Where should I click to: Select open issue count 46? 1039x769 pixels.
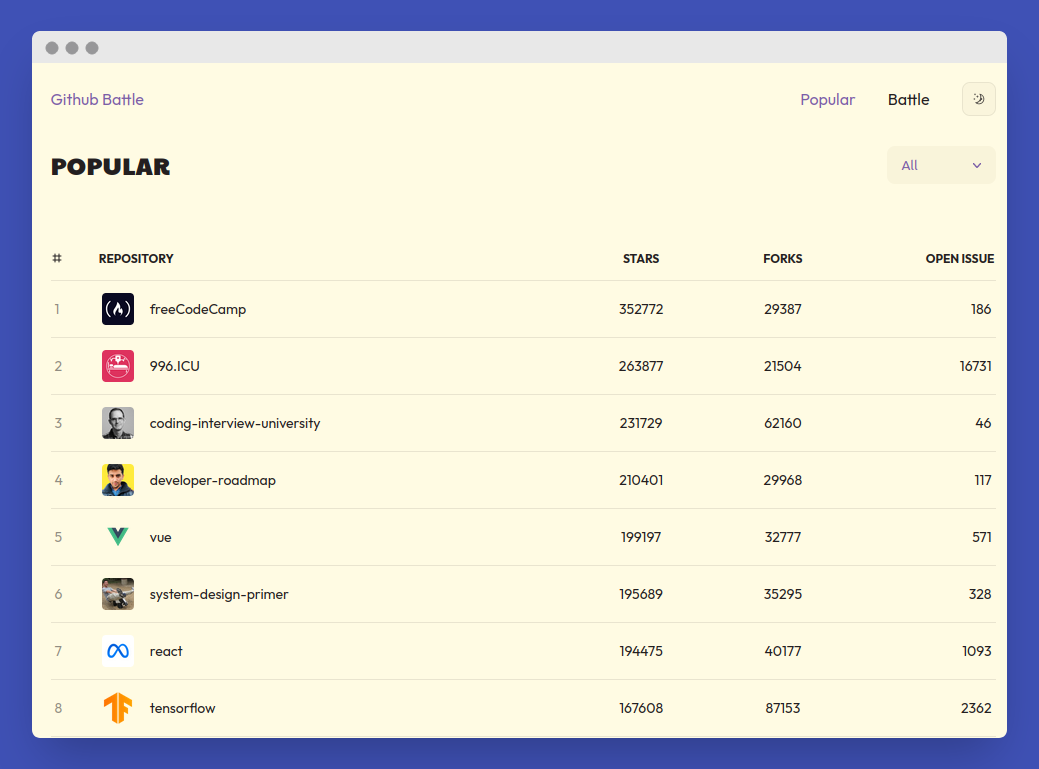tap(983, 423)
